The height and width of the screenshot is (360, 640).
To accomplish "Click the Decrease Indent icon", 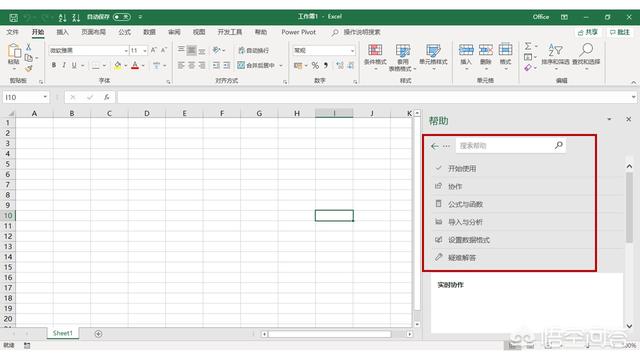I will (216, 65).
